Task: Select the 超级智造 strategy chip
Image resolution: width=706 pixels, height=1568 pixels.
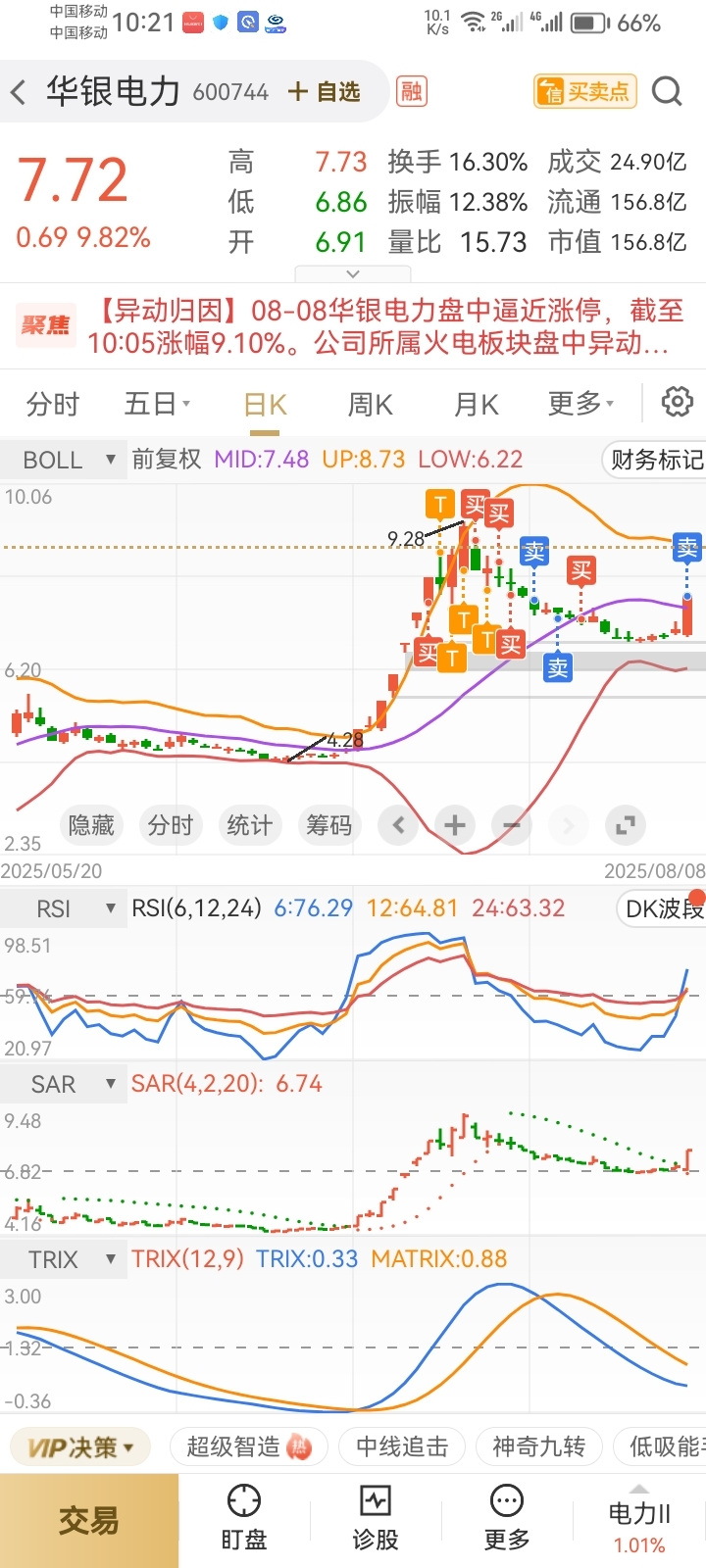Action: (x=248, y=1446)
